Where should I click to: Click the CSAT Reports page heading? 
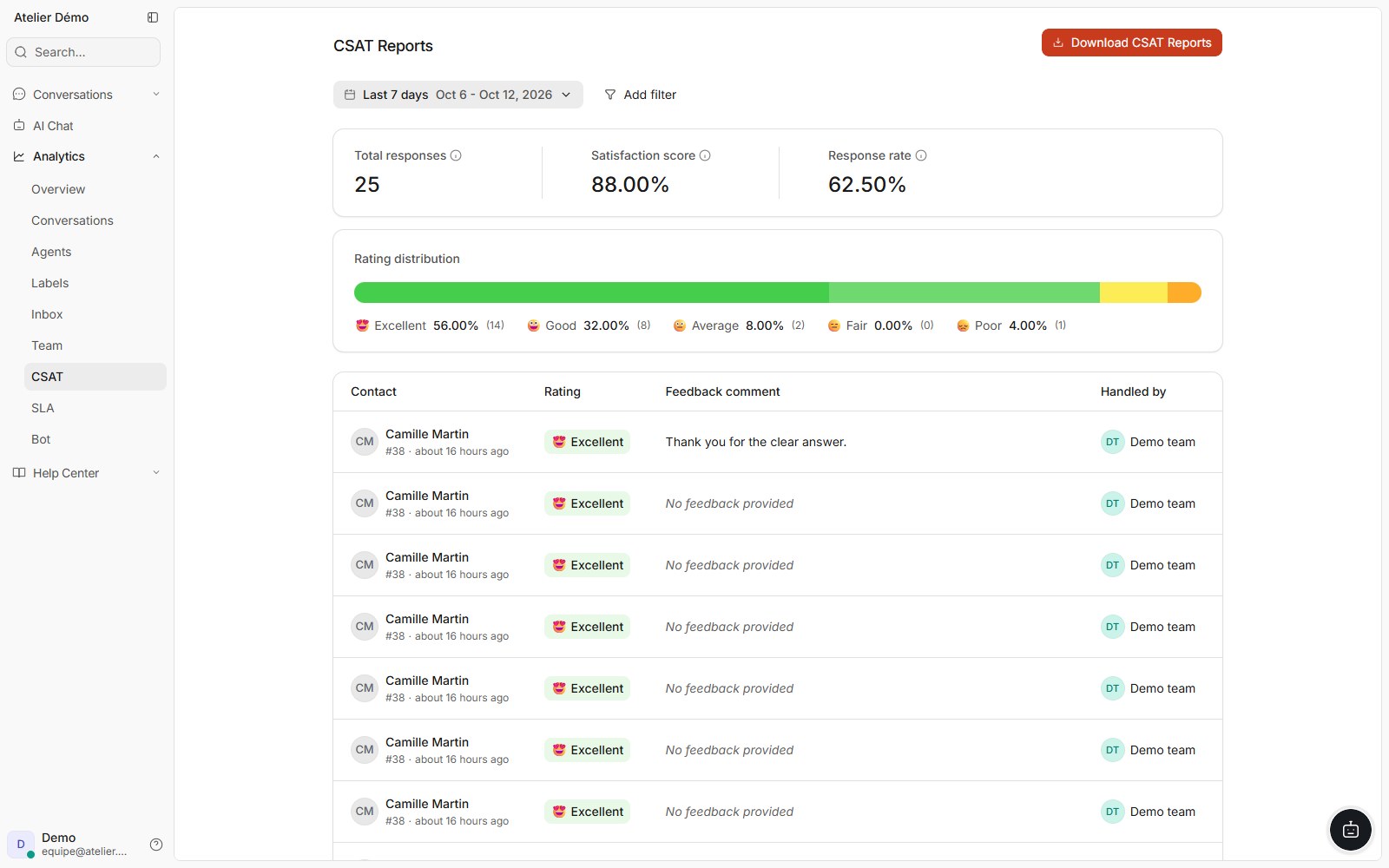tap(383, 46)
